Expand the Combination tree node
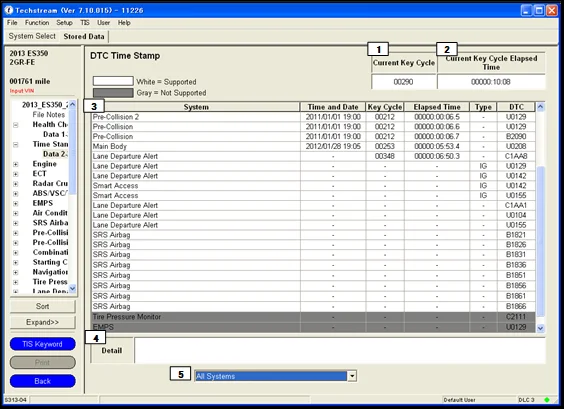The height and width of the screenshot is (409, 564). click(x=15, y=253)
